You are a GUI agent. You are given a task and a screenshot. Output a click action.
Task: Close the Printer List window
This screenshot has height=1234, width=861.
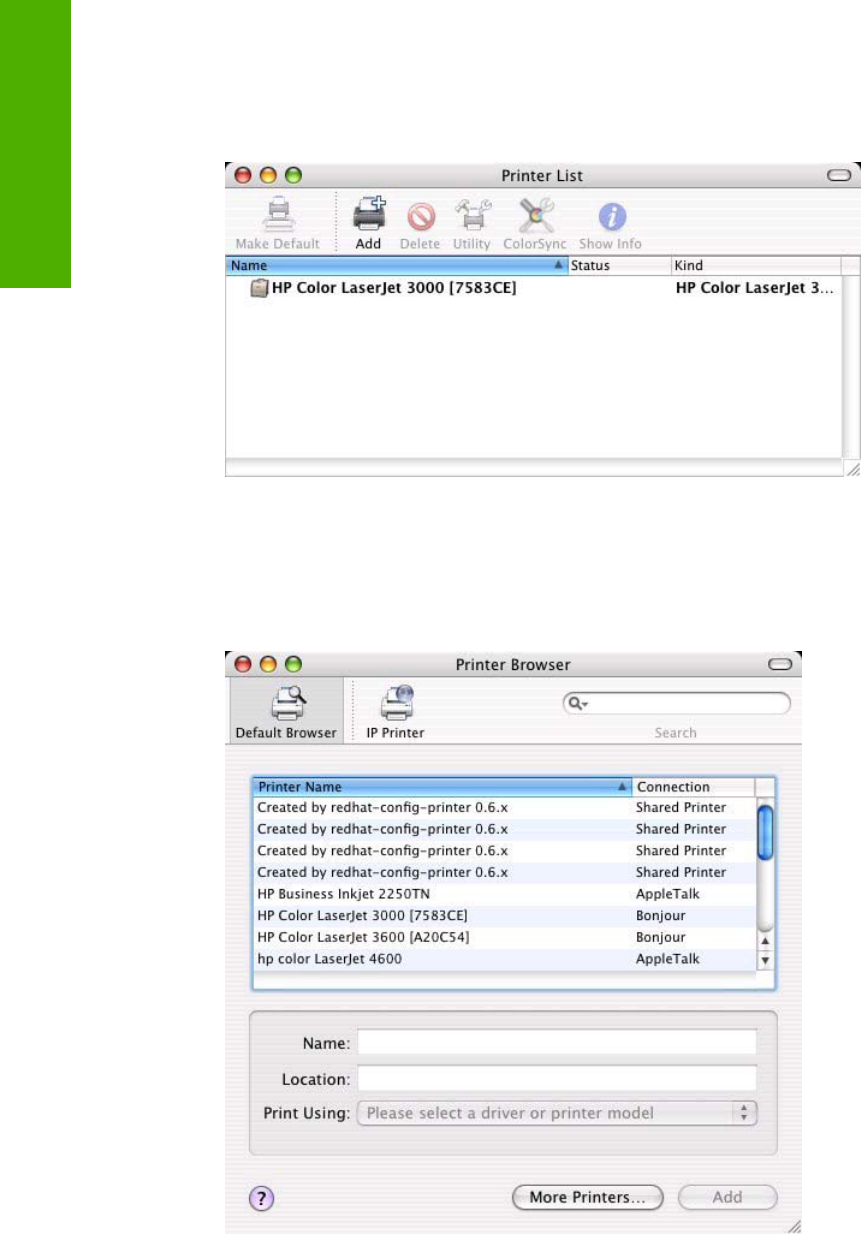pos(243,176)
